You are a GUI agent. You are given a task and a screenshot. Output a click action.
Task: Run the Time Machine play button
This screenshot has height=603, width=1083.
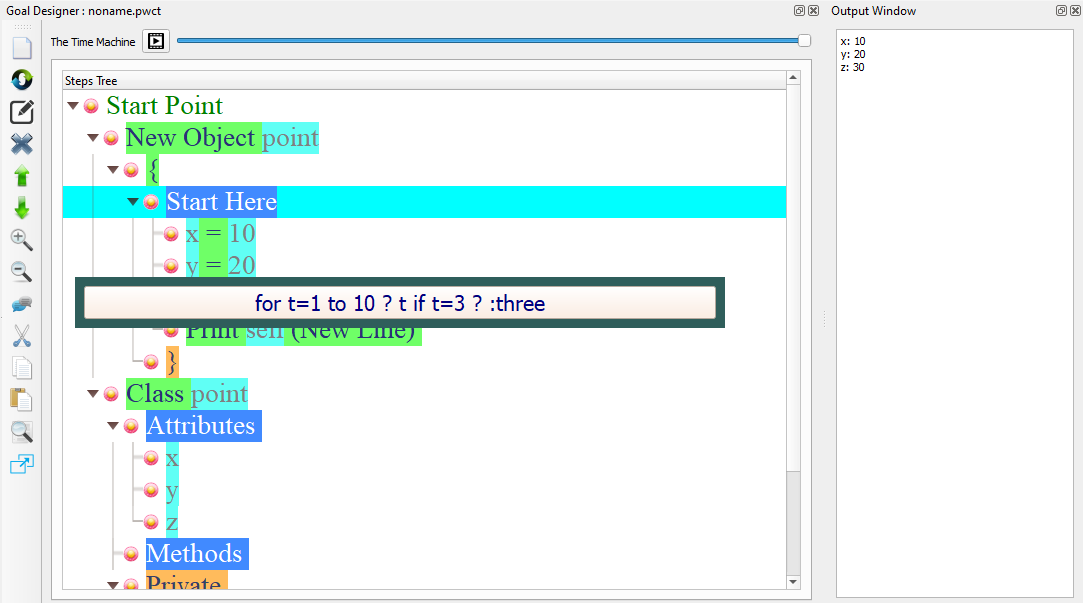point(155,41)
